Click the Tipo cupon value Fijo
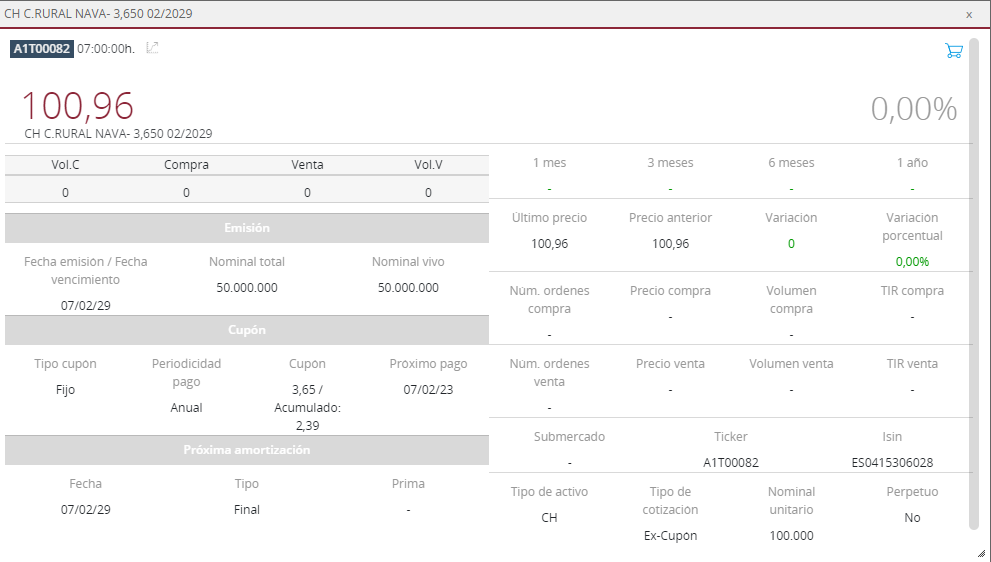 pyautogui.click(x=65, y=390)
